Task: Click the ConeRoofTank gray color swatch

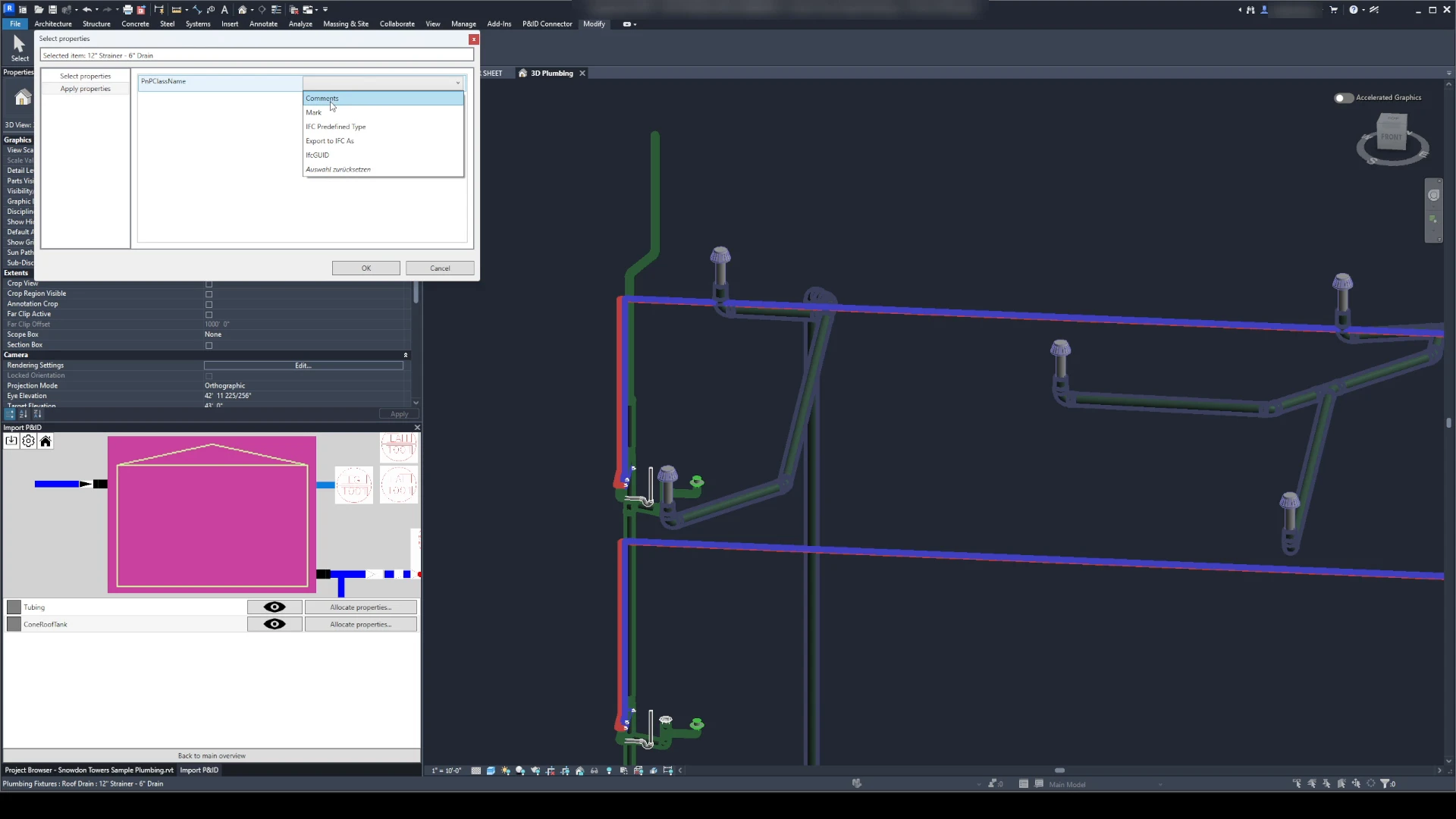Action: 14,624
